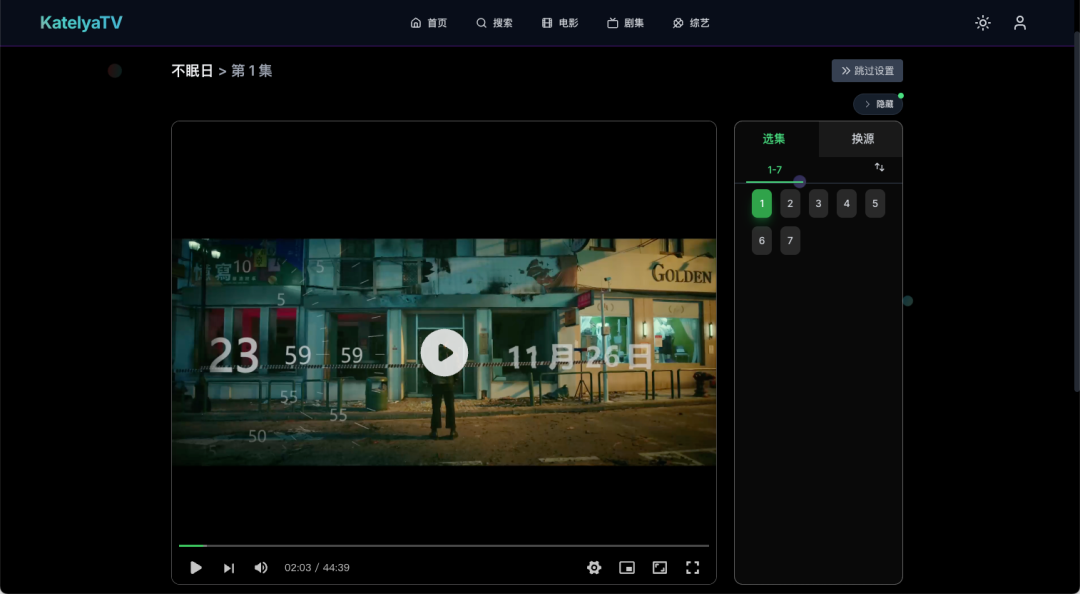Open the search page via magnifier icon

coord(481,22)
